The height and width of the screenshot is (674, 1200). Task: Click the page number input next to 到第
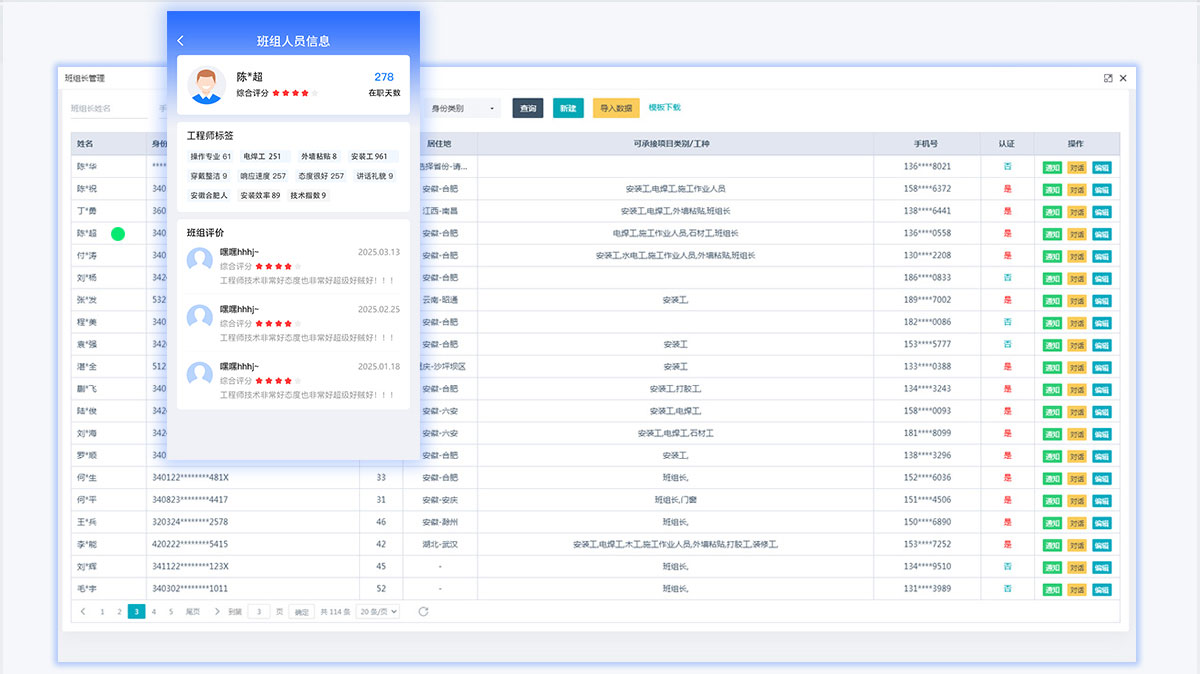click(x=258, y=611)
